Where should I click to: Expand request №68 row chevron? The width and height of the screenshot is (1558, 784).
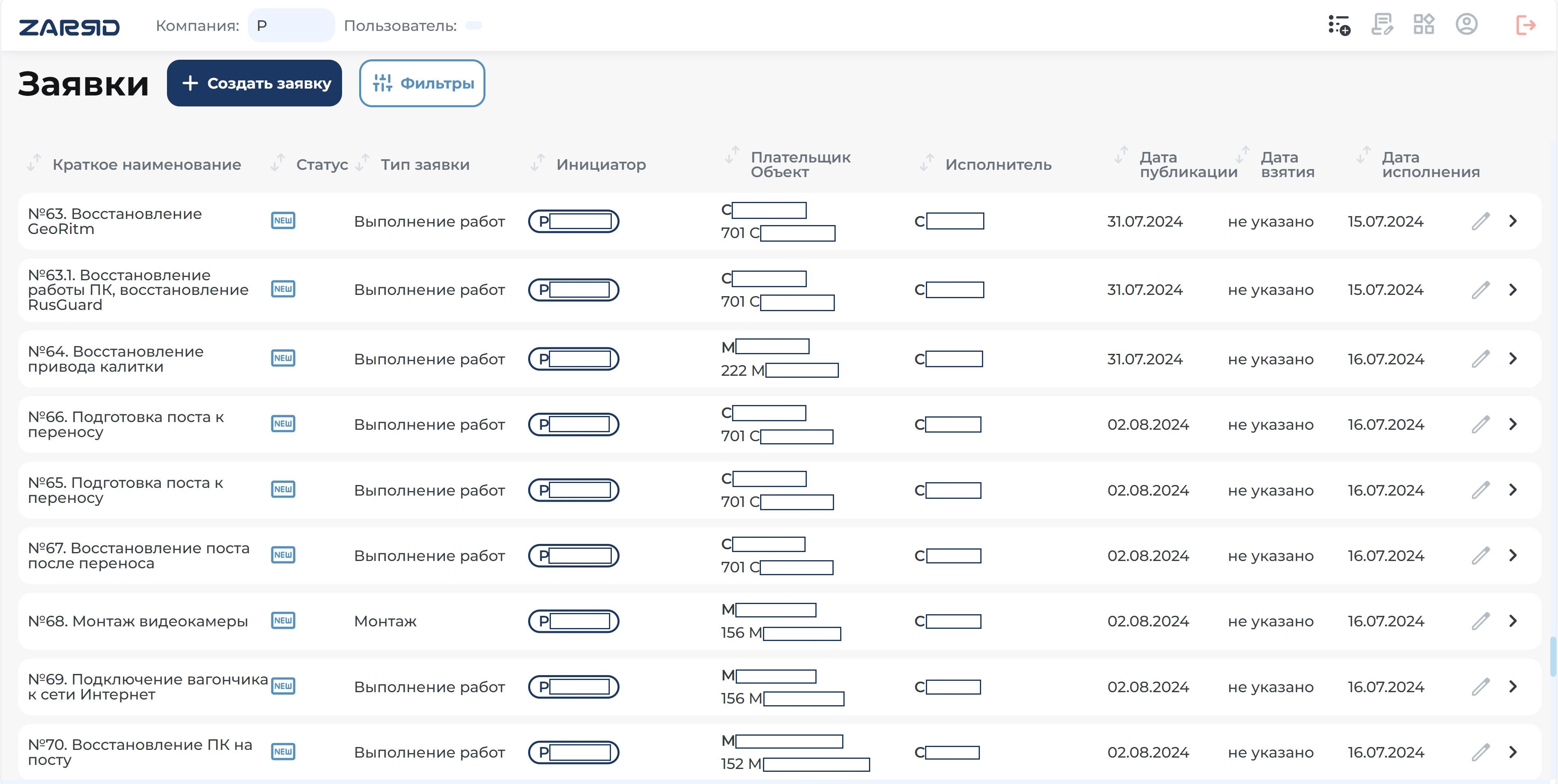(1512, 621)
